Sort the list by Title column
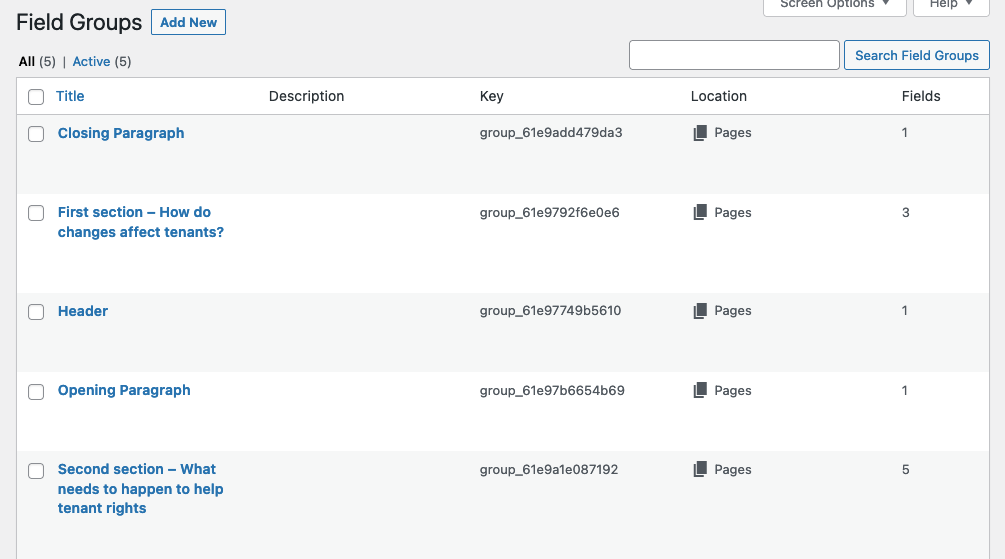This screenshot has height=559, width=1005. tap(70, 96)
